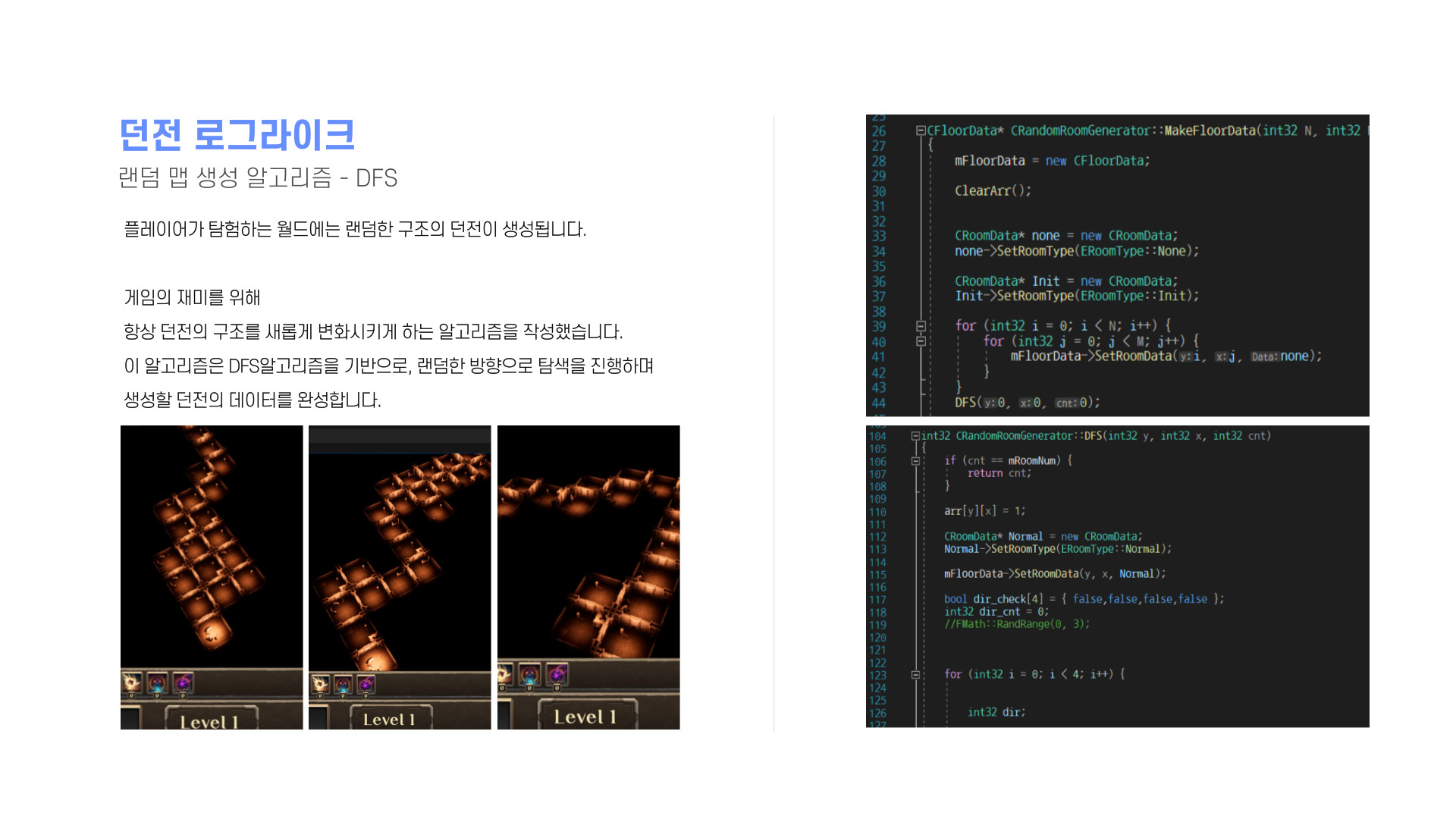This screenshot has height=819, width=1456.
Task: Collapse the MakeFloorData function at line 26
Action: point(921,130)
